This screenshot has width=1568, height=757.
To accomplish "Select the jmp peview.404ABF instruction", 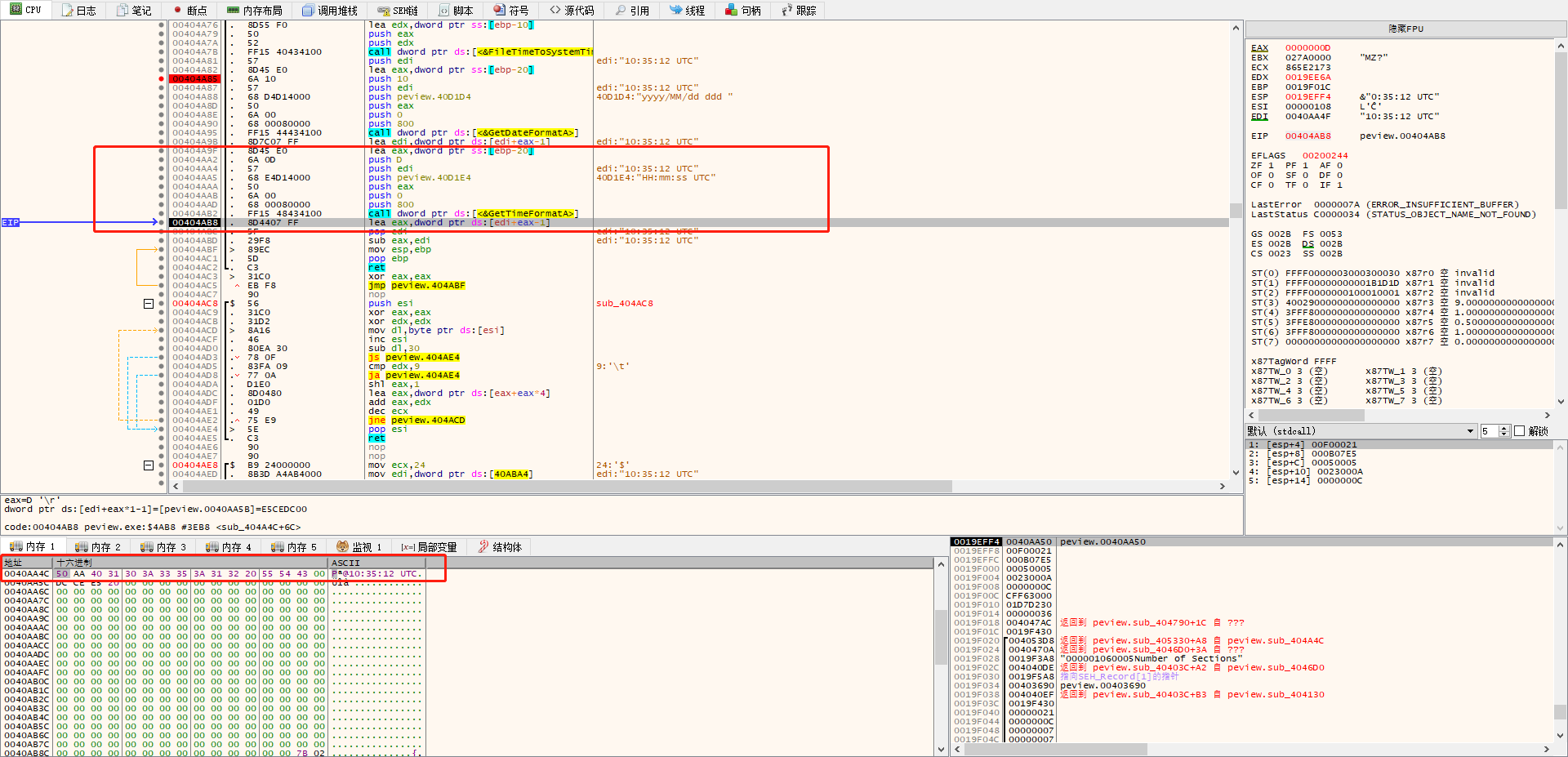I will click(416, 285).
